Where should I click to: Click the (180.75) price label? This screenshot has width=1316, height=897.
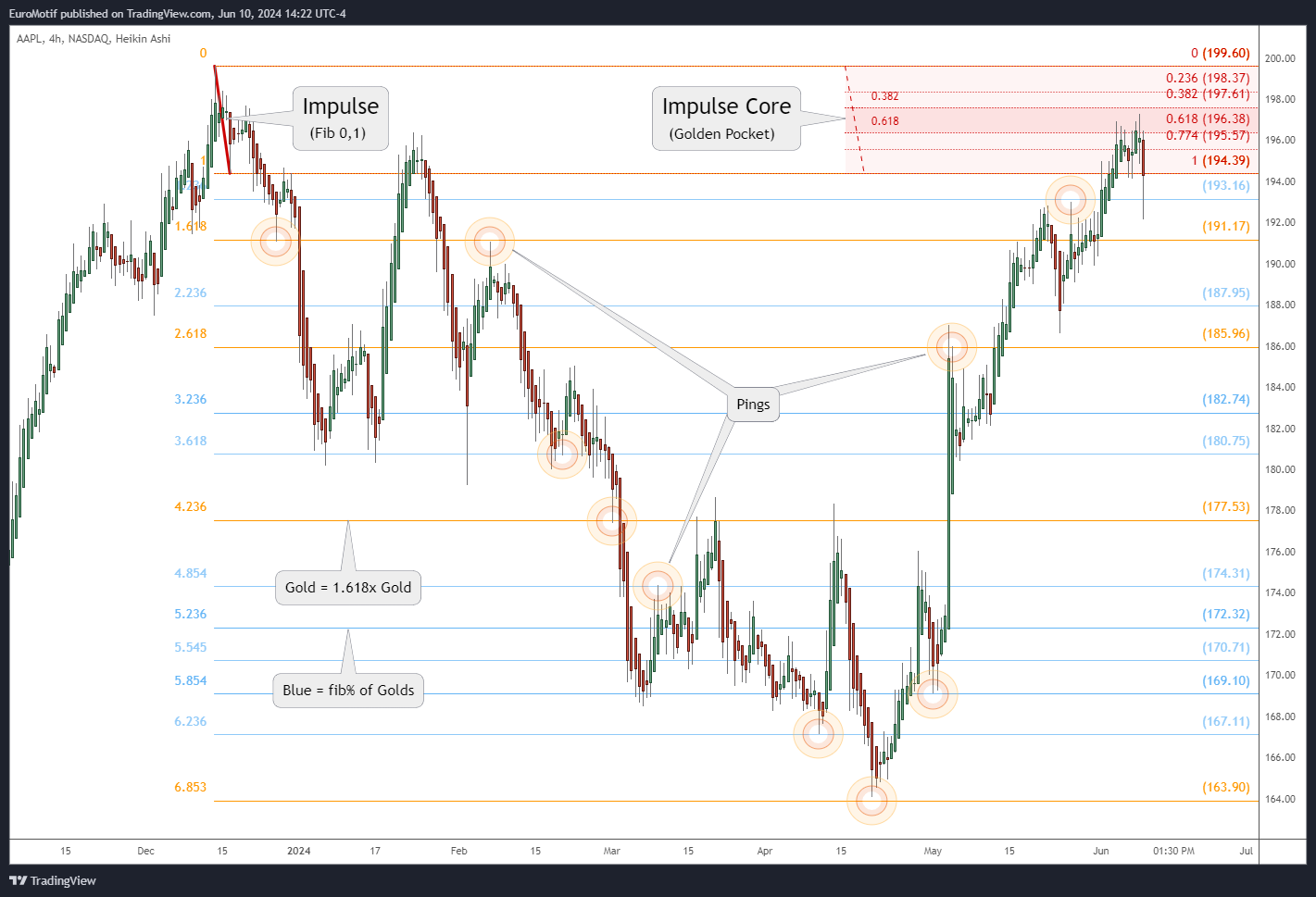point(1226,441)
